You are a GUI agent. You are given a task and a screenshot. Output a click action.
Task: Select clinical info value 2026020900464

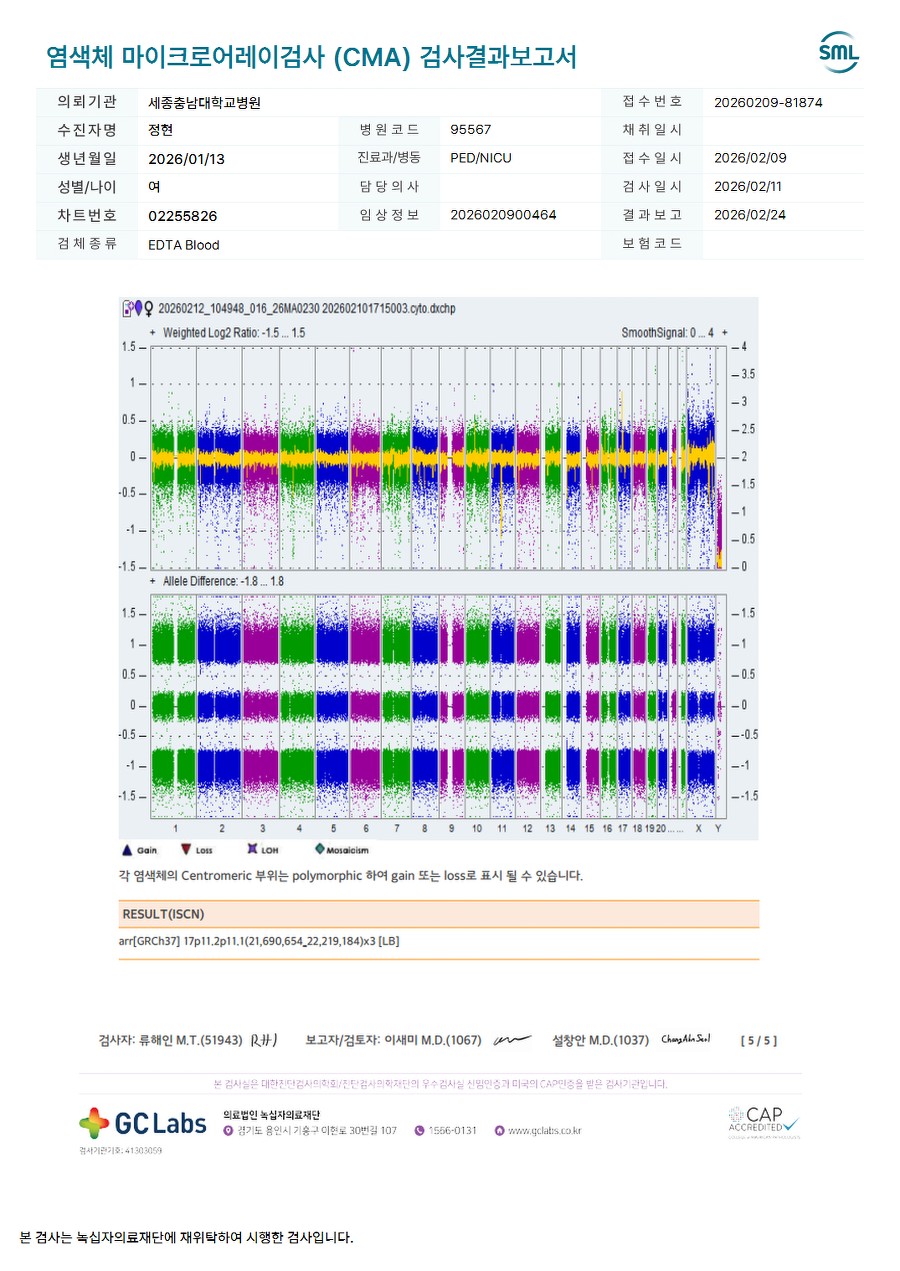tap(503, 215)
